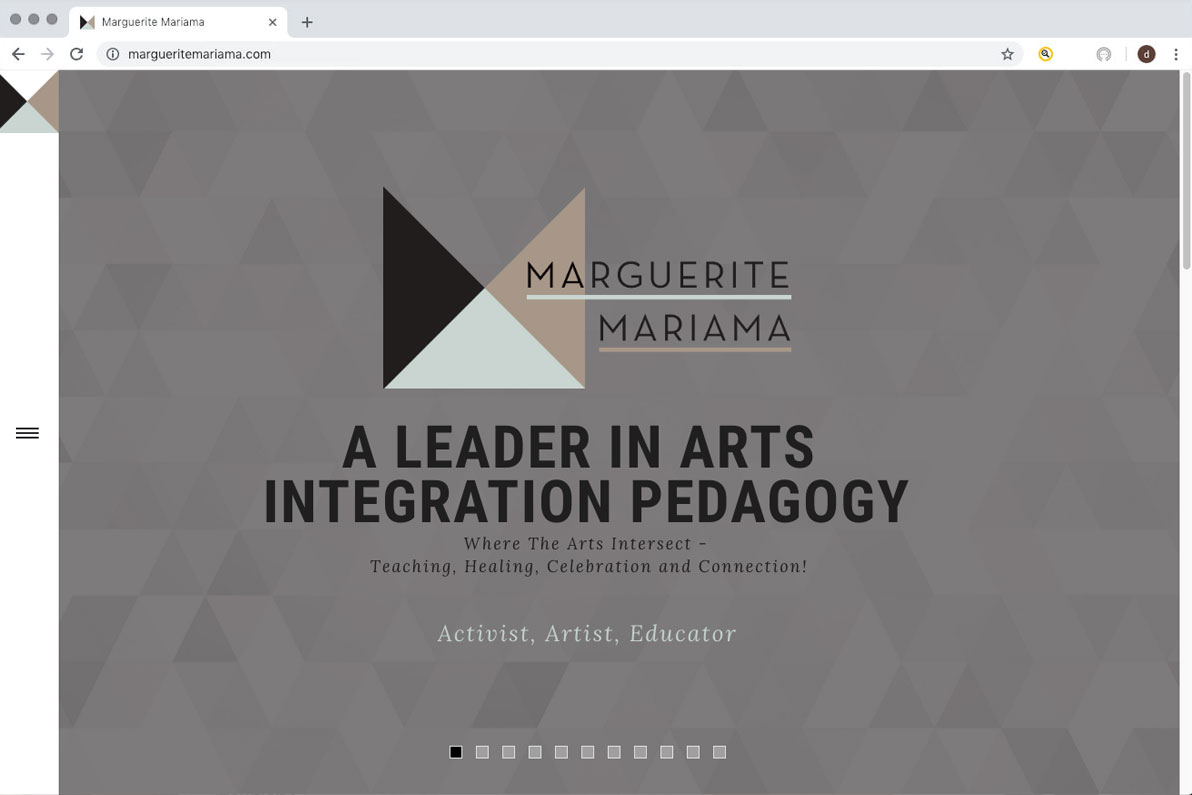Image resolution: width=1192 pixels, height=795 pixels.
Task: Select the second slide indicator dot
Action: tap(482, 751)
